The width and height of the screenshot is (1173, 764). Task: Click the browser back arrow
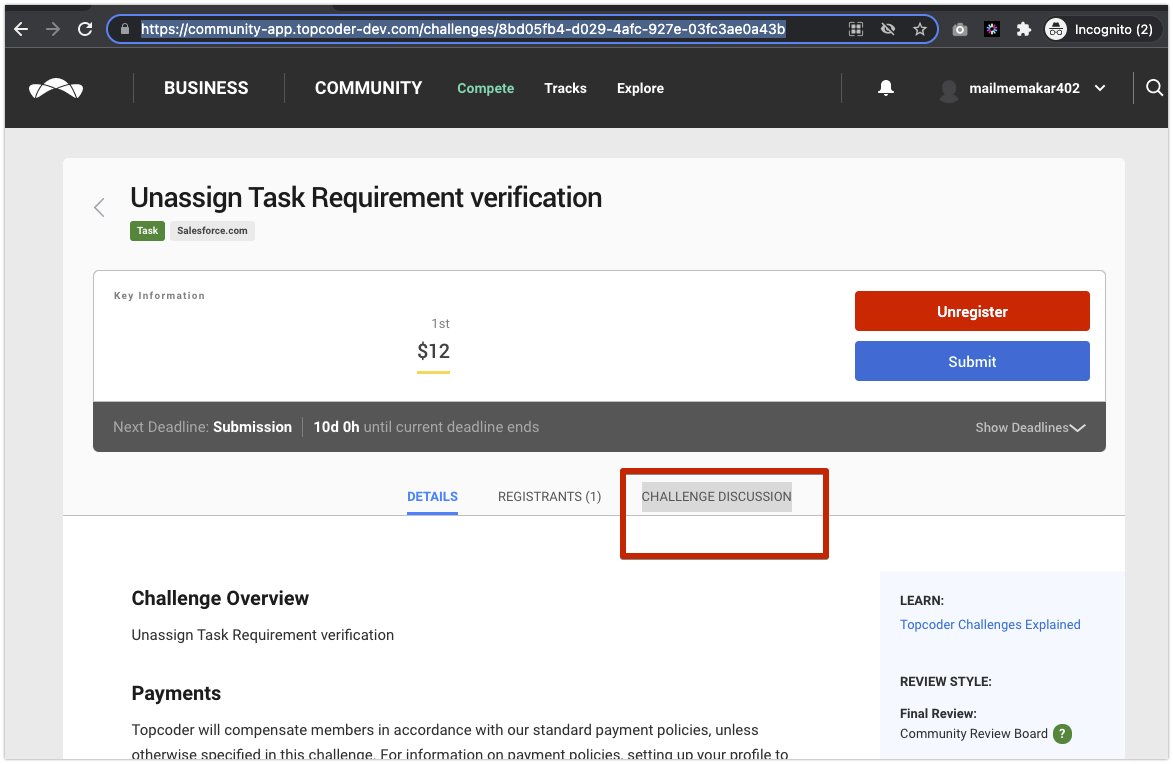[x=21, y=29]
